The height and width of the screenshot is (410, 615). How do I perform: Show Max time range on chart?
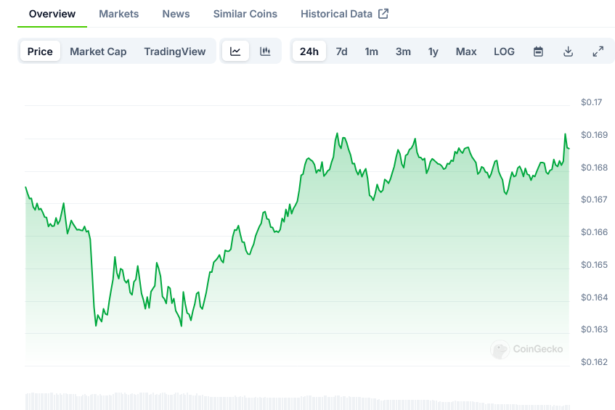[x=466, y=51]
